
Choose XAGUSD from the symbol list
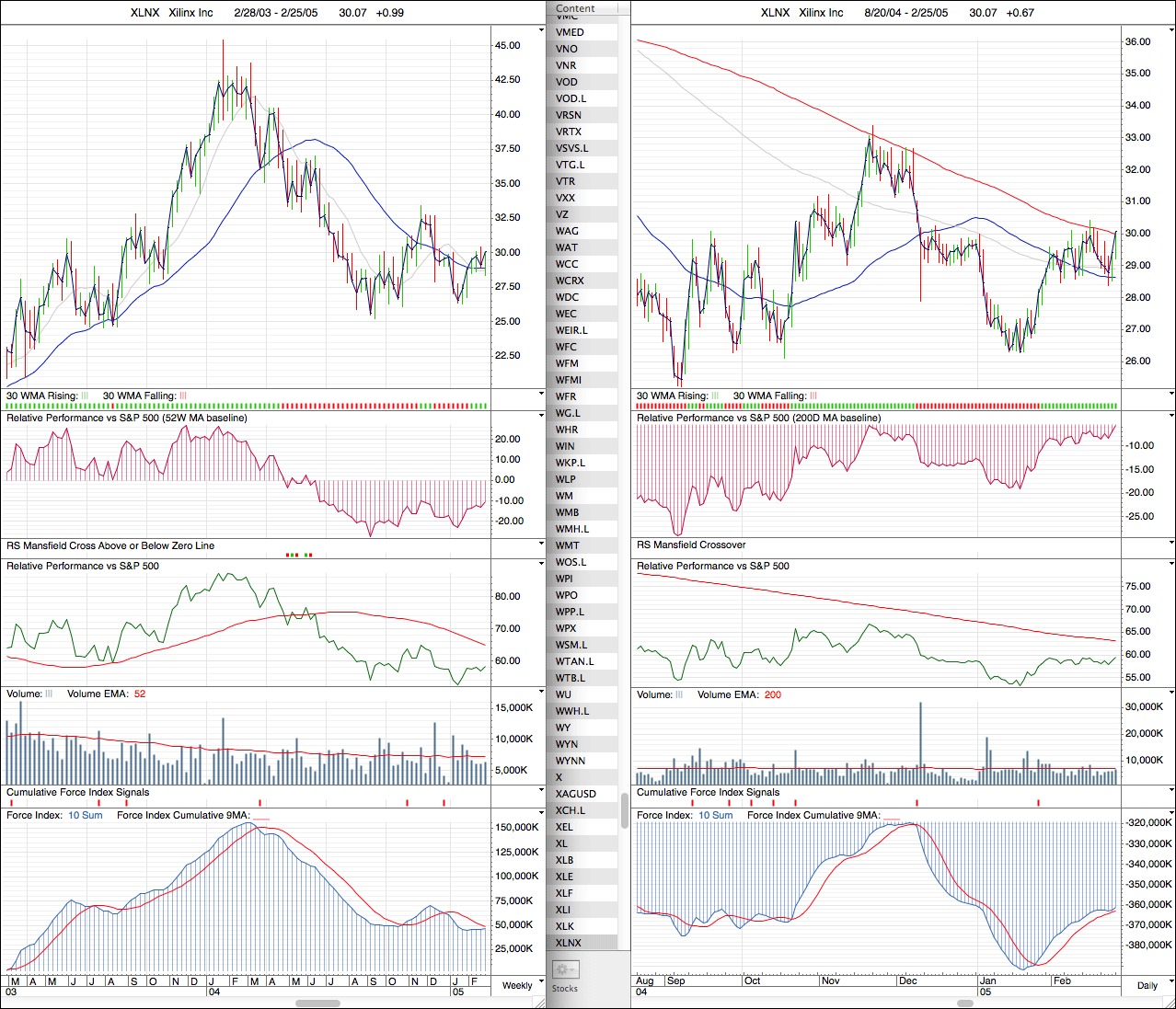(x=576, y=794)
